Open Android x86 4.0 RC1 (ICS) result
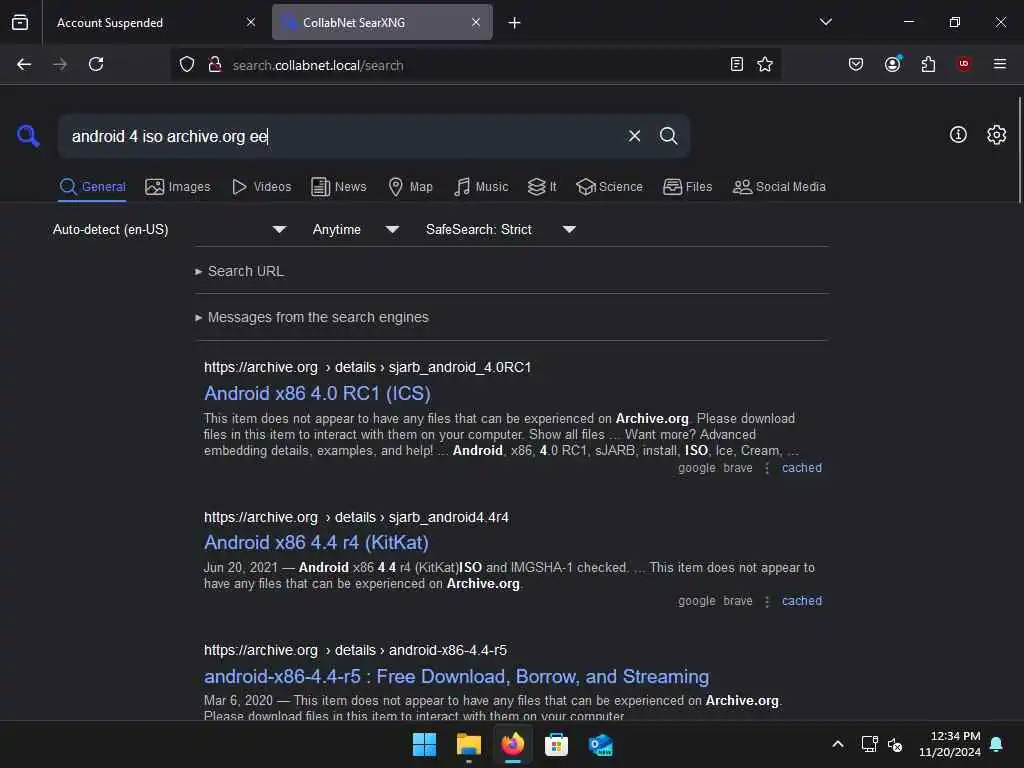The height and width of the screenshot is (768, 1024). coord(317,393)
